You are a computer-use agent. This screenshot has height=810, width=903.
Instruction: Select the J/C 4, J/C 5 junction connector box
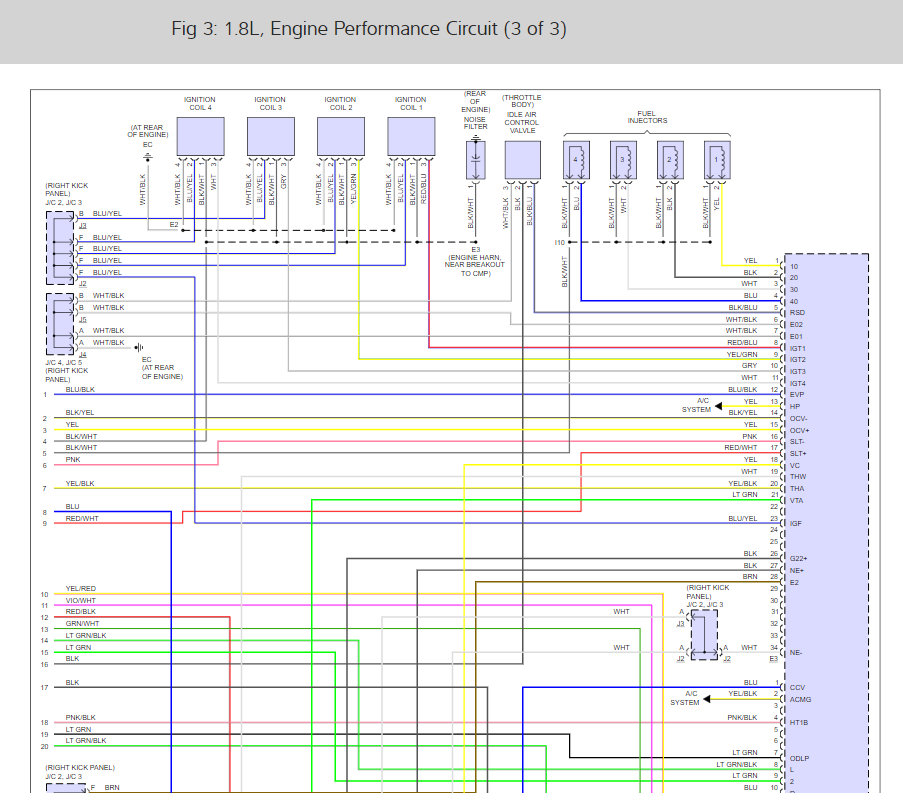(x=60, y=324)
